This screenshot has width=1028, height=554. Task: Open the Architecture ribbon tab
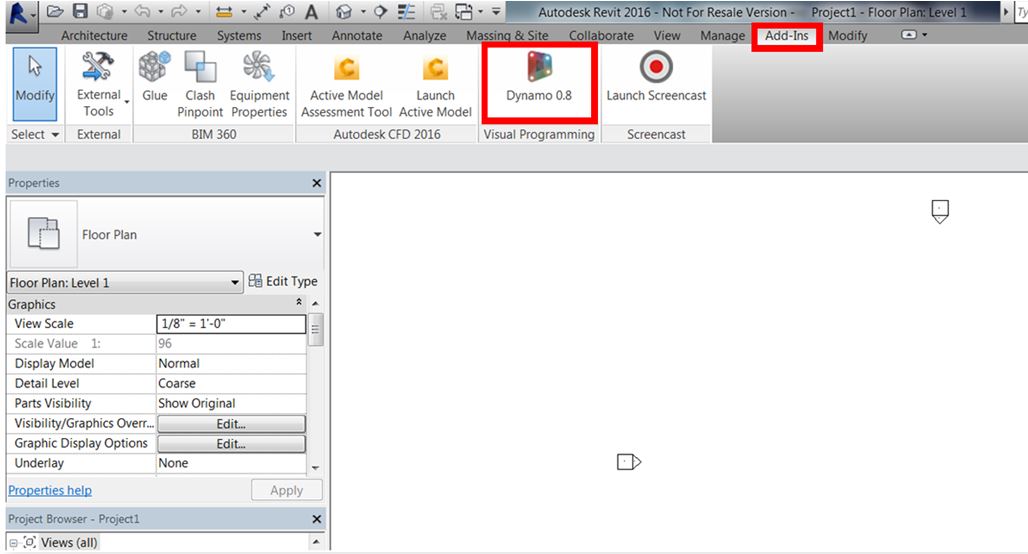[x=94, y=35]
